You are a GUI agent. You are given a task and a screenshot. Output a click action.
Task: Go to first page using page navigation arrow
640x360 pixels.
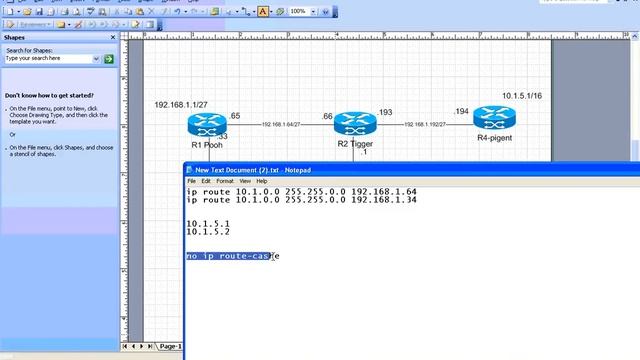click(125, 346)
